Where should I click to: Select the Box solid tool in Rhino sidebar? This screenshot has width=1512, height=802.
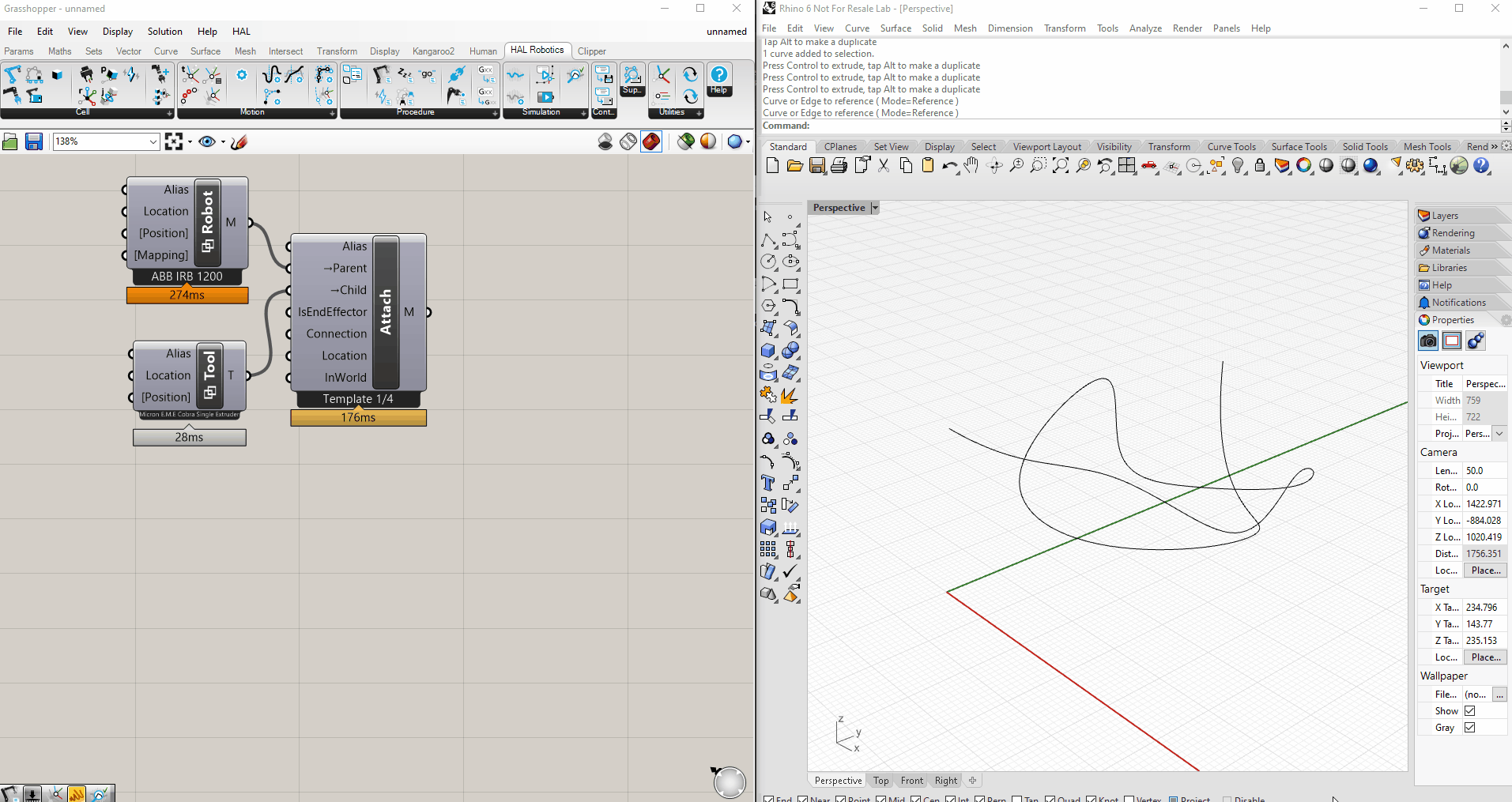tap(768, 350)
